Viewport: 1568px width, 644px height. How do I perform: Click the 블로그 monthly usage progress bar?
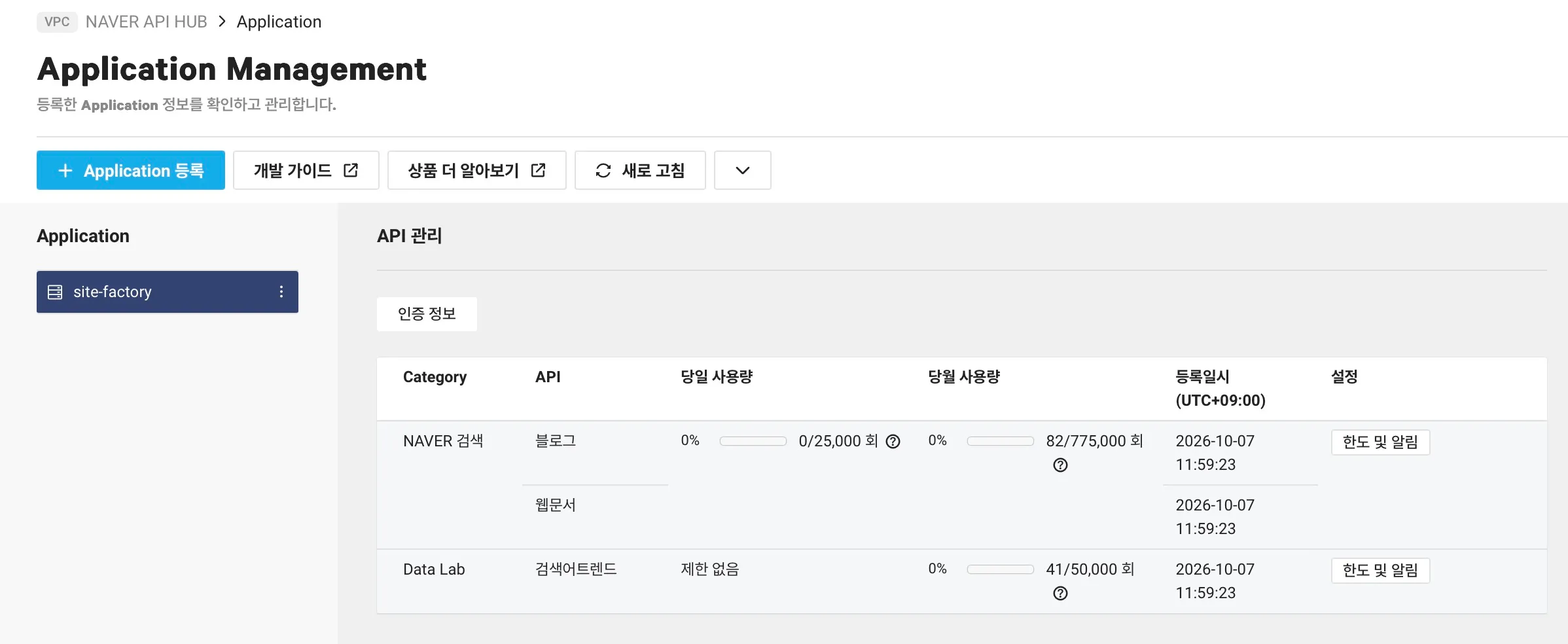pyautogui.click(x=1001, y=441)
